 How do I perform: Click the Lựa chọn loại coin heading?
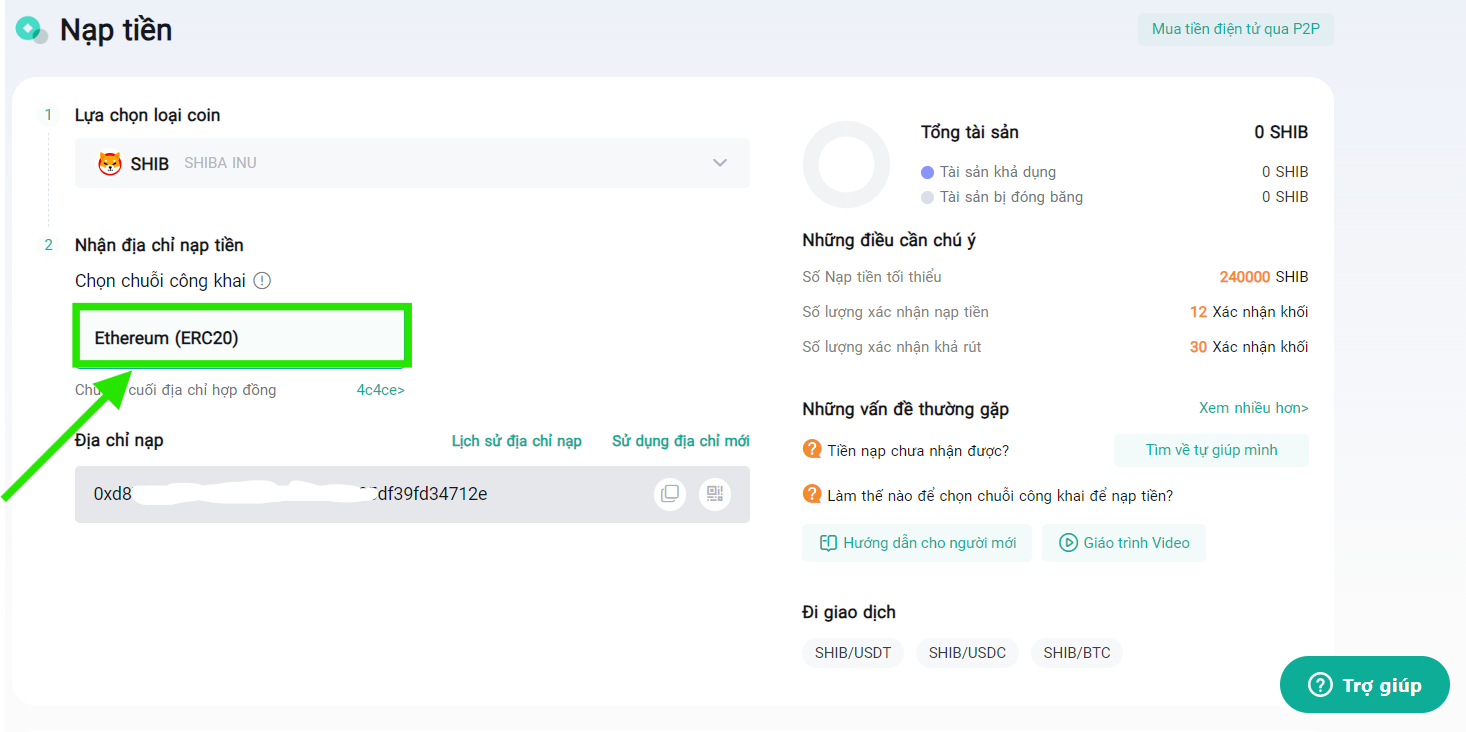click(147, 115)
